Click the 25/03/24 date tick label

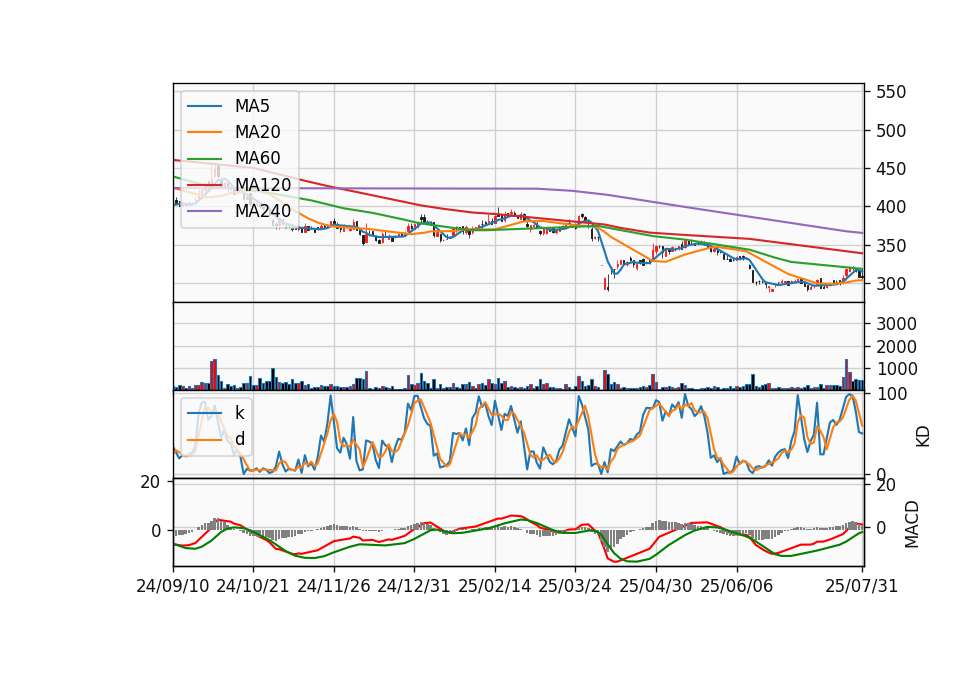coord(575,586)
